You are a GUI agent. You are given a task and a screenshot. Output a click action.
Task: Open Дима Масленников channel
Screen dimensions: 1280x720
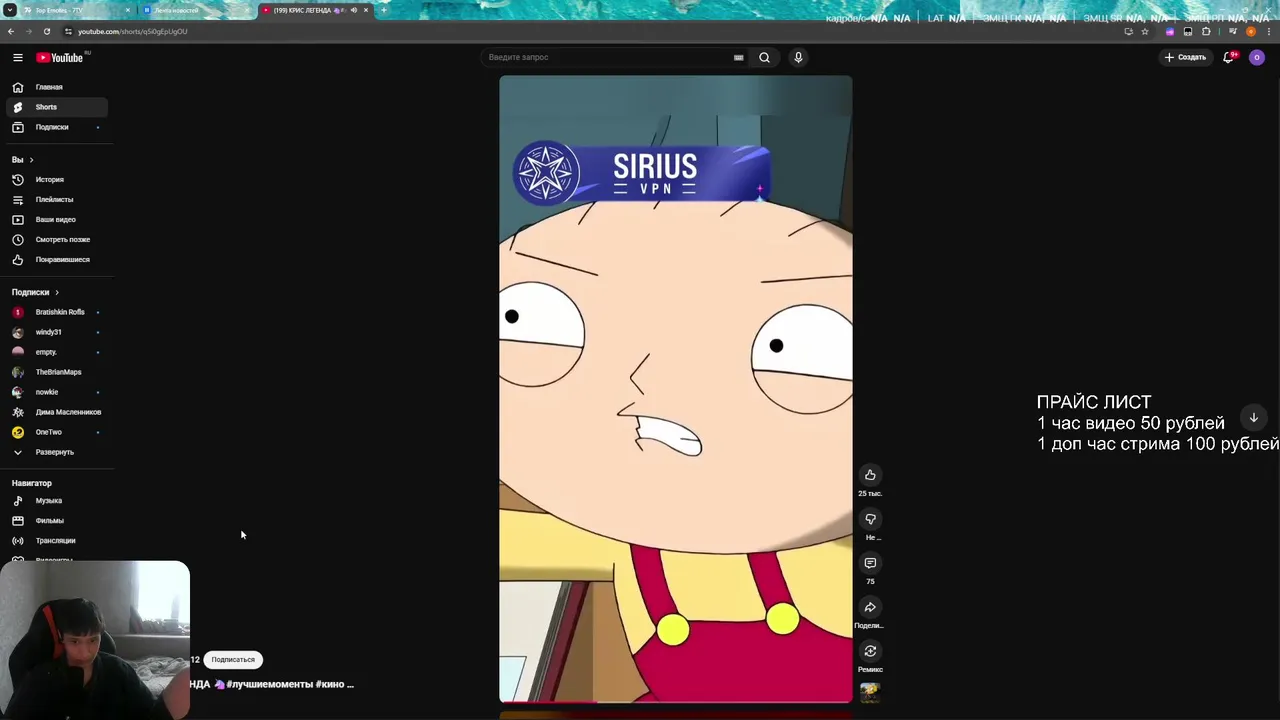click(x=56, y=412)
